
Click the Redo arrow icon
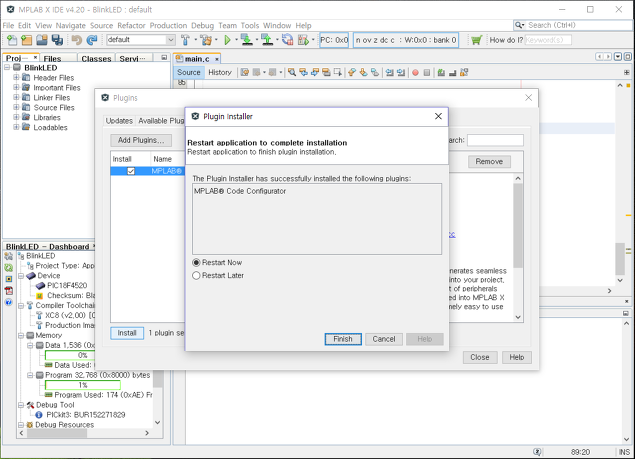[x=92, y=40]
